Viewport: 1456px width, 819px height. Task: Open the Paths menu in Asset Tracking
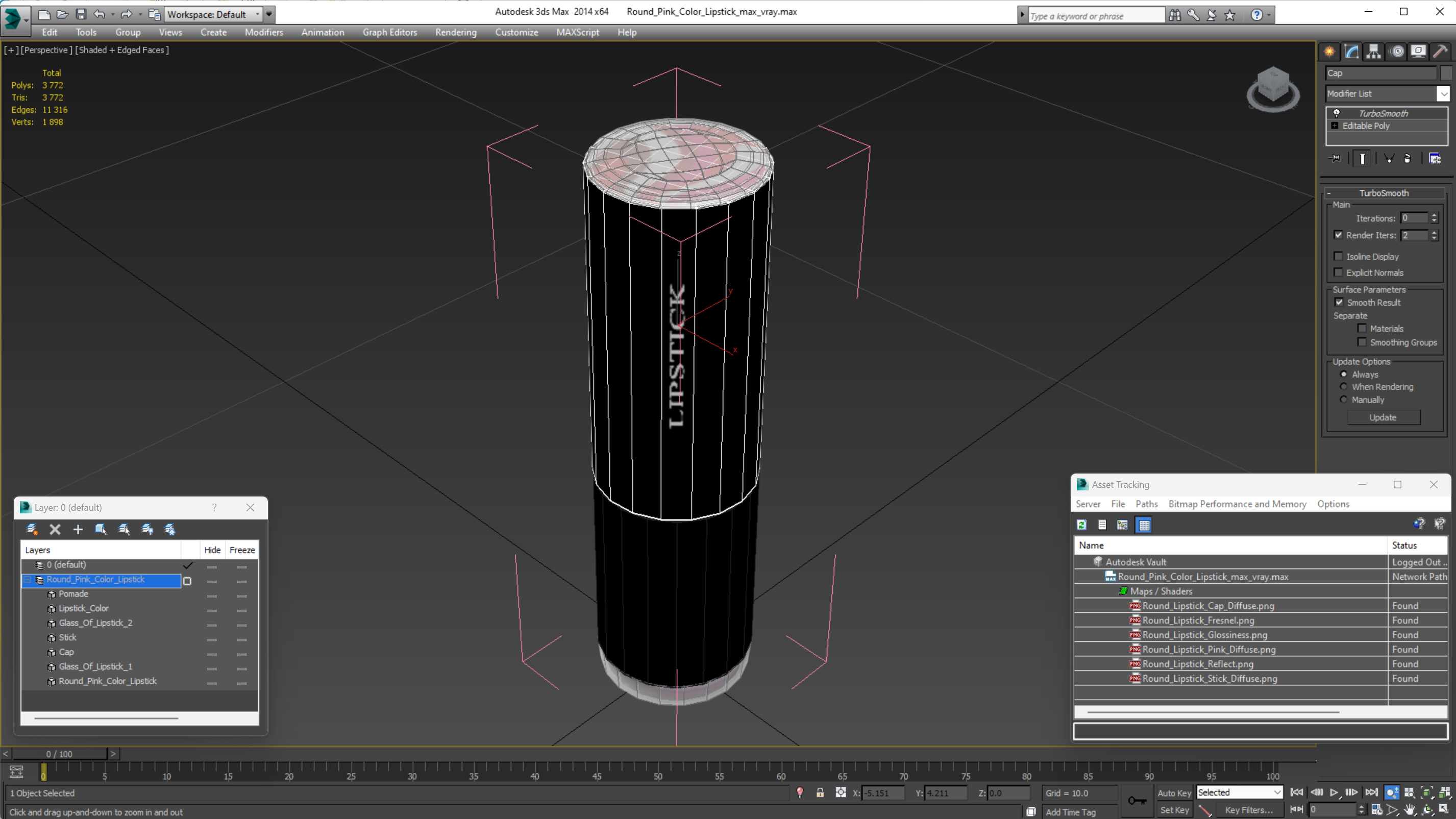(1146, 504)
